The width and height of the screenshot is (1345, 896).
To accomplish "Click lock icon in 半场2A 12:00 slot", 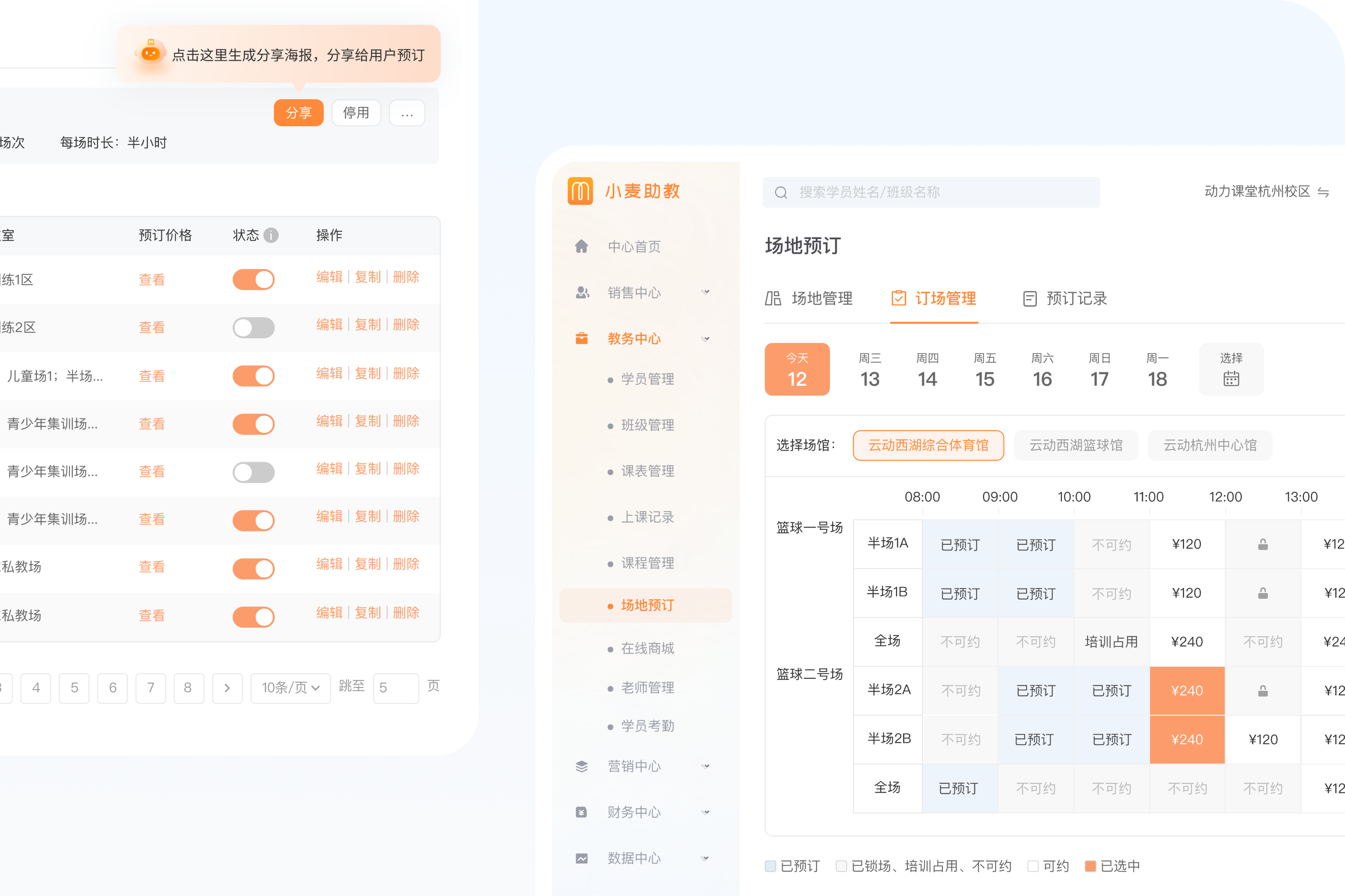I will point(1263,691).
